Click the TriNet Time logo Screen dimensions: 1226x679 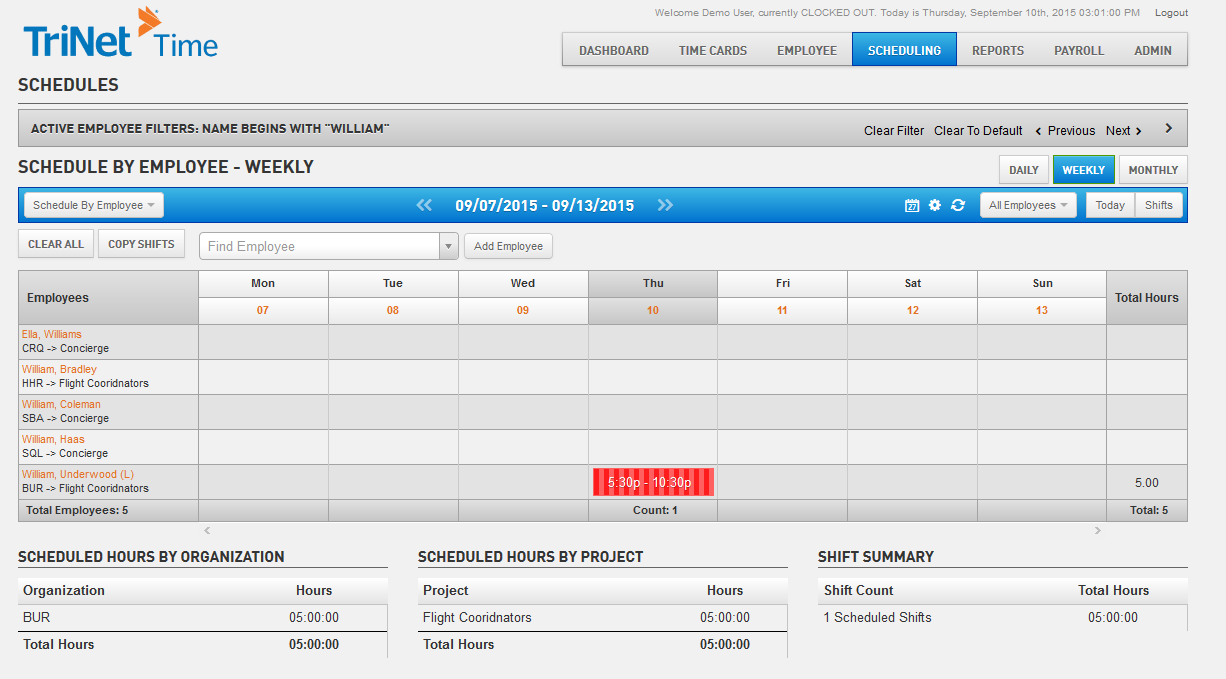point(120,34)
